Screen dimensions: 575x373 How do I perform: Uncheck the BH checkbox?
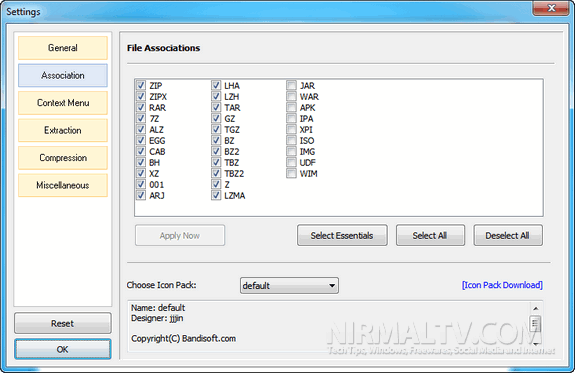[141, 162]
